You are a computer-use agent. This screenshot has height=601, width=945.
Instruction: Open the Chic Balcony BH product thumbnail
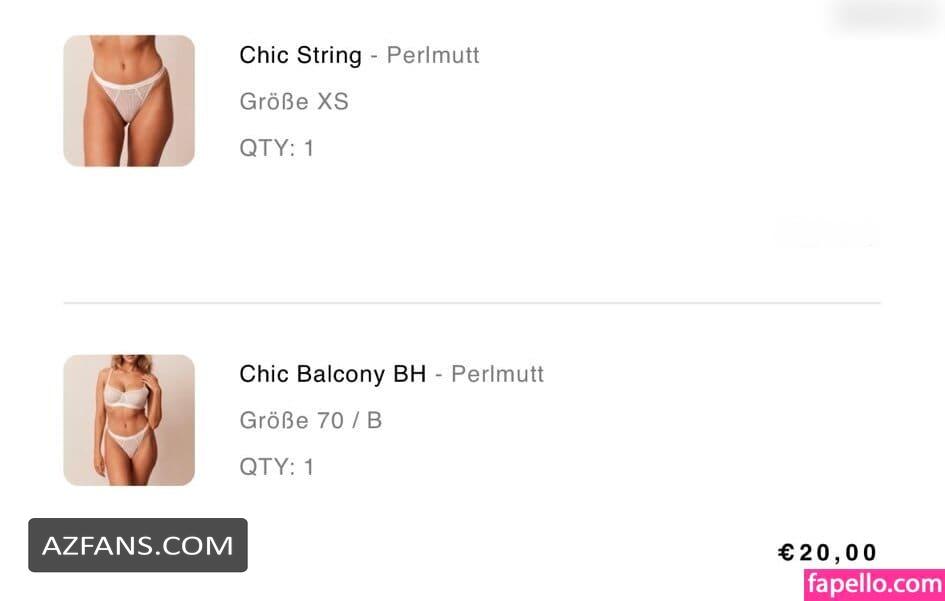[x=129, y=420]
